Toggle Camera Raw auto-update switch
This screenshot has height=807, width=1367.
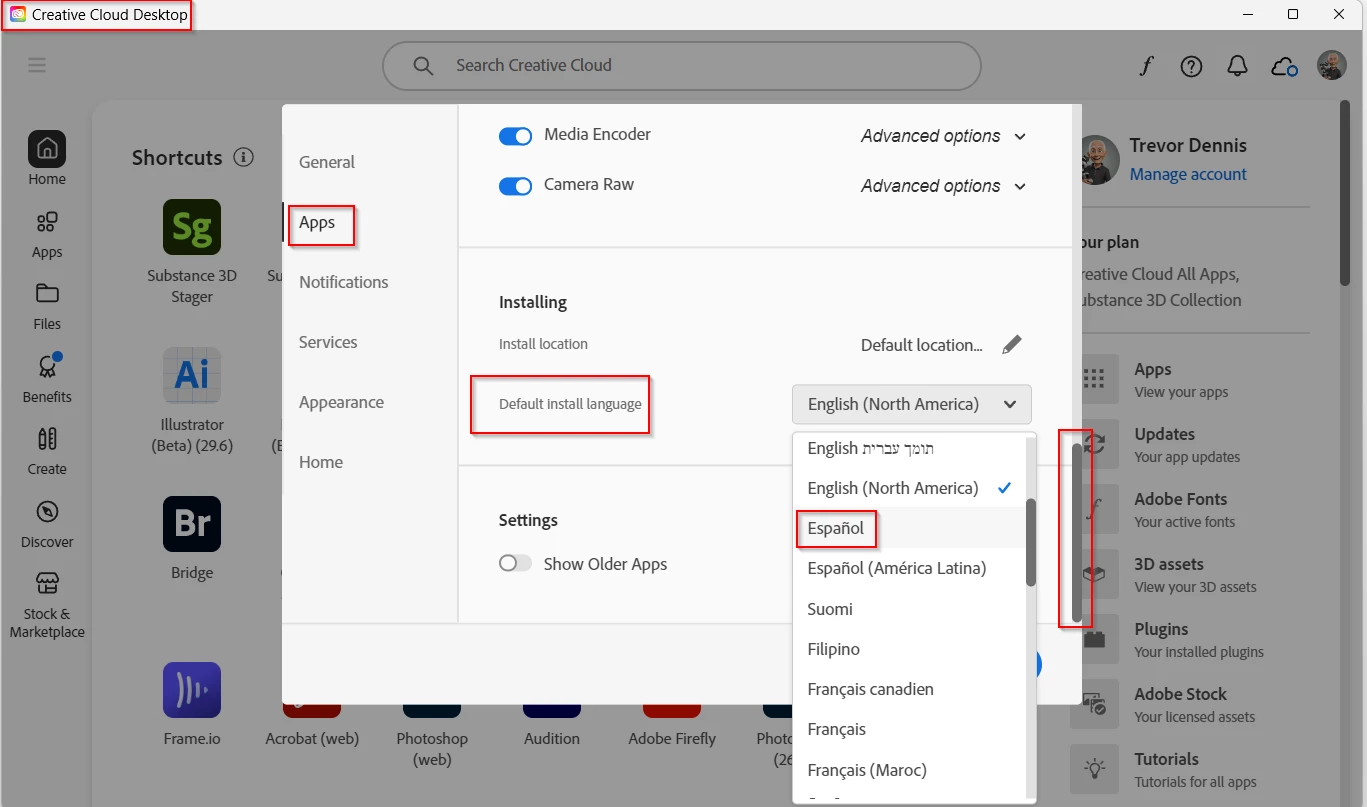515,186
